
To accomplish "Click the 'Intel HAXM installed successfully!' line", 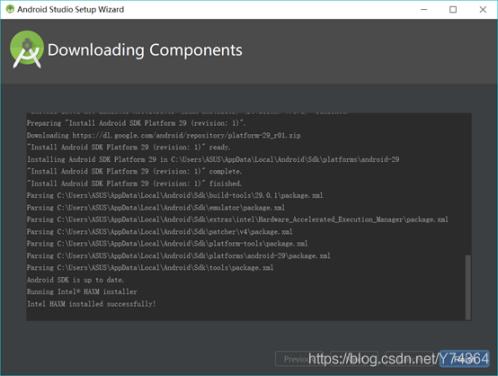I will click(x=91, y=304).
